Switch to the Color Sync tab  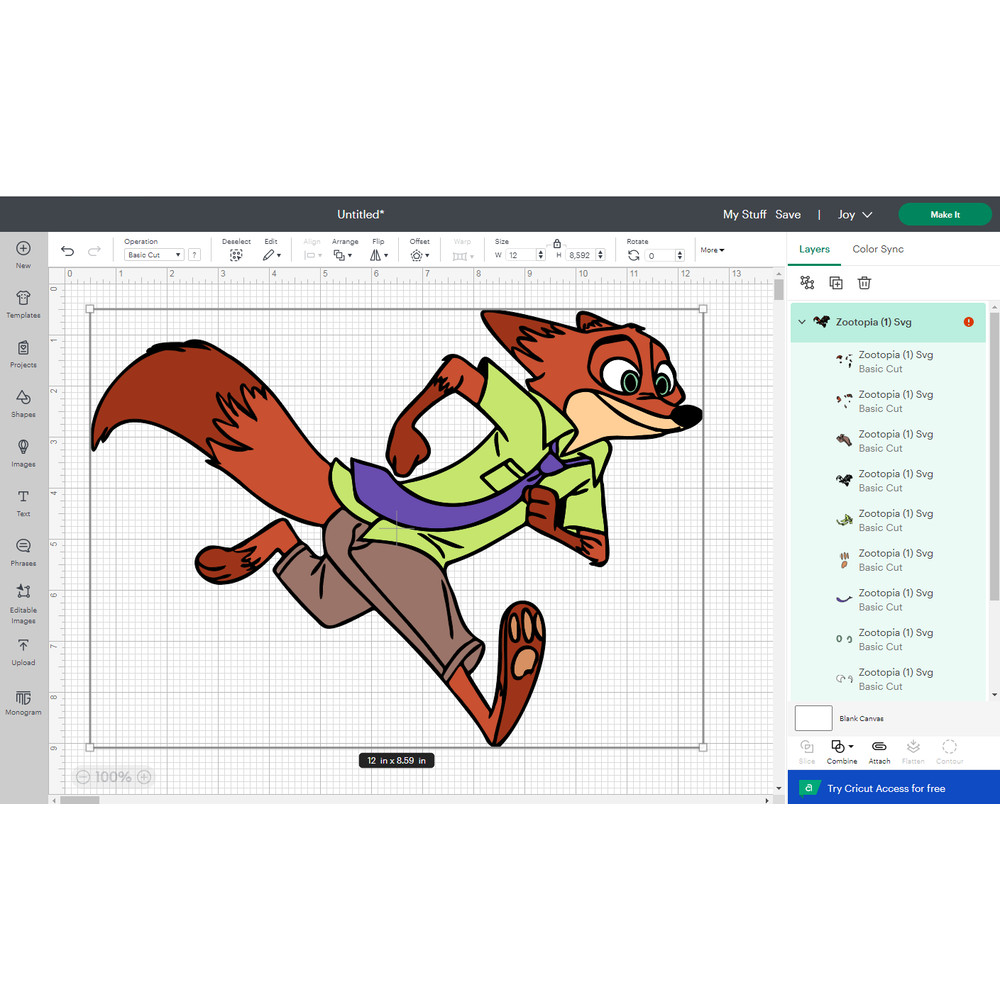[x=878, y=249]
